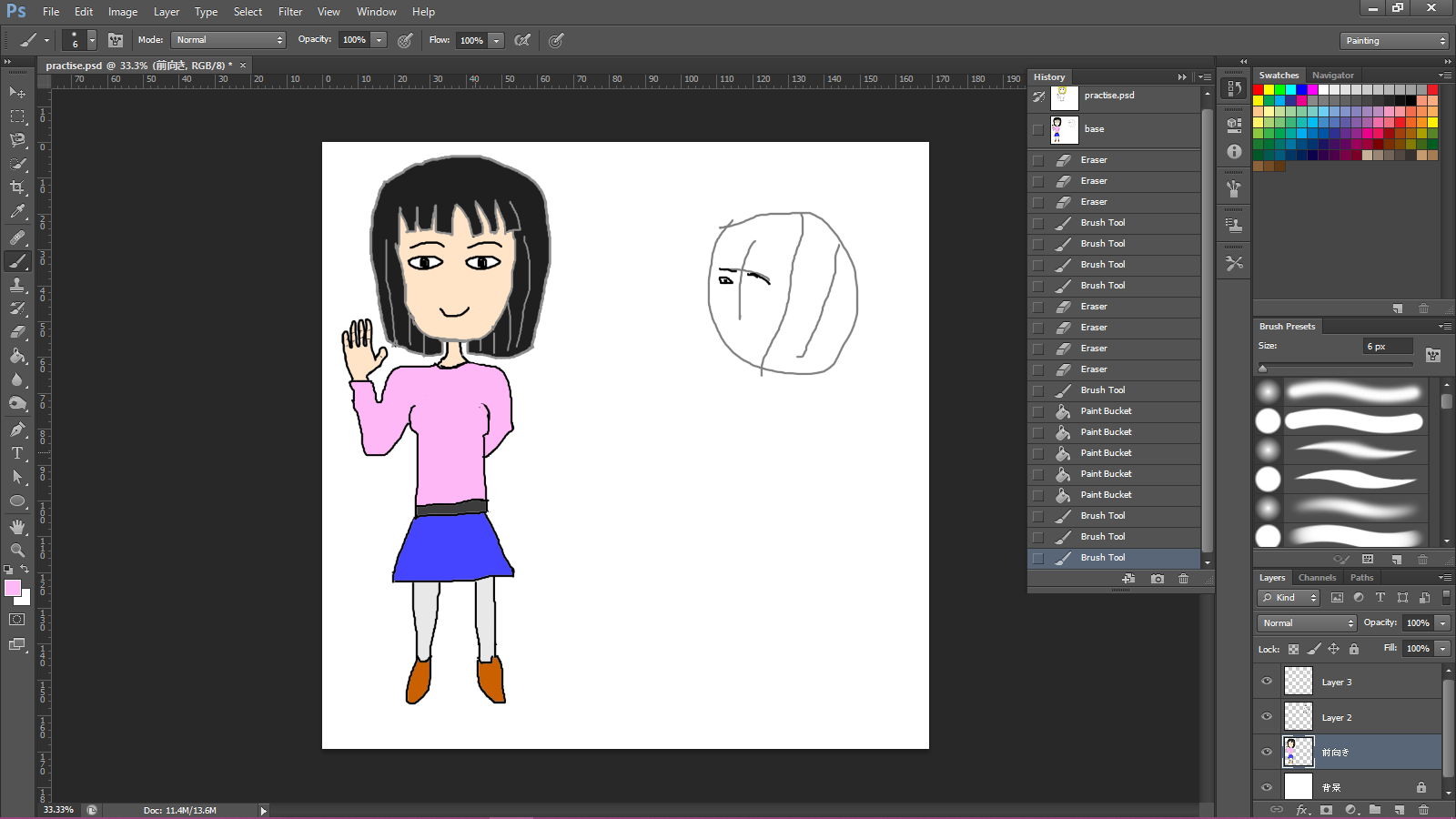Open the Filter menu
Image resolution: width=1456 pixels, height=819 pixels.
[x=290, y=12]
